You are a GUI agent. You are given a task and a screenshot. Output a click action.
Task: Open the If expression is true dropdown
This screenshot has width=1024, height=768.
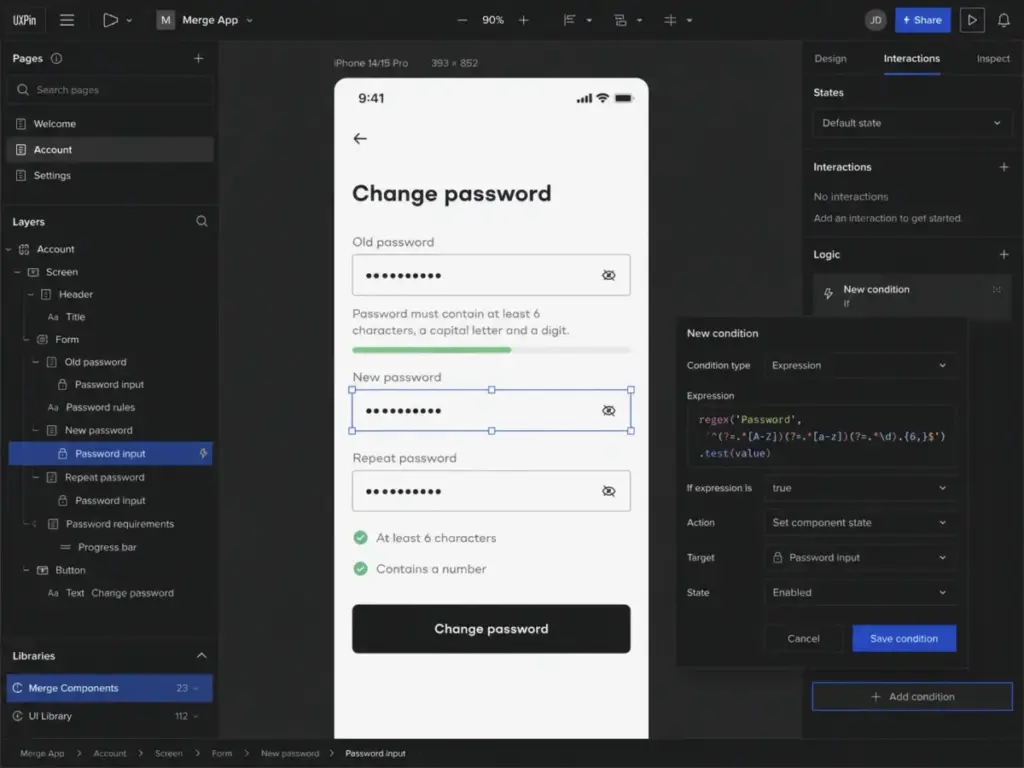click(x=859, y=488)
